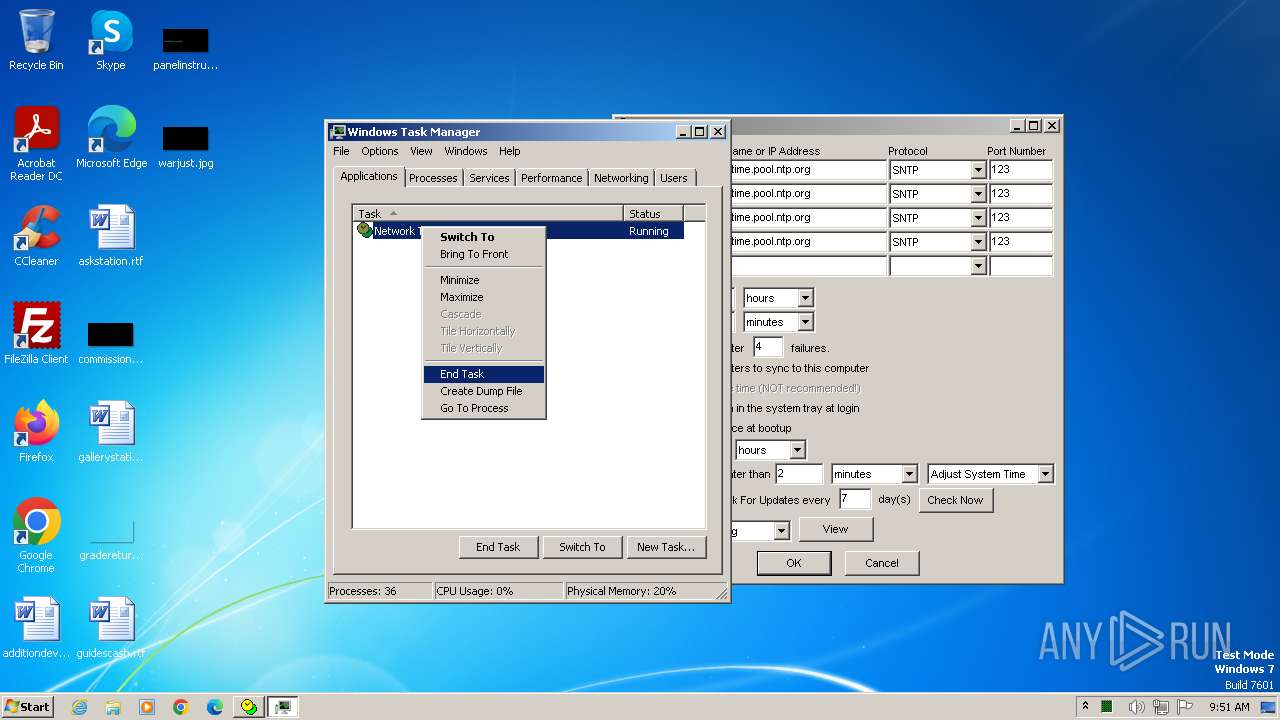Open guidescash.rtf document icon
This screenshot has width=1280, height=720.
tap(111, 628)
